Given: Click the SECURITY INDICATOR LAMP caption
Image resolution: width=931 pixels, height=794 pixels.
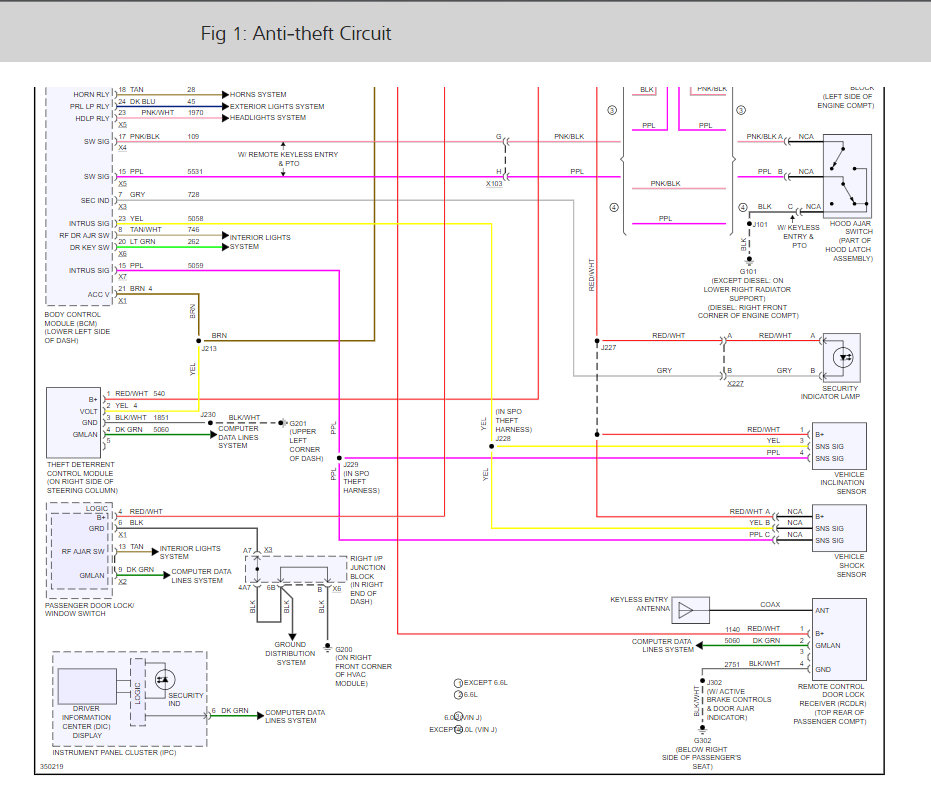Looking at the screenshot, I should click(830, 392).
